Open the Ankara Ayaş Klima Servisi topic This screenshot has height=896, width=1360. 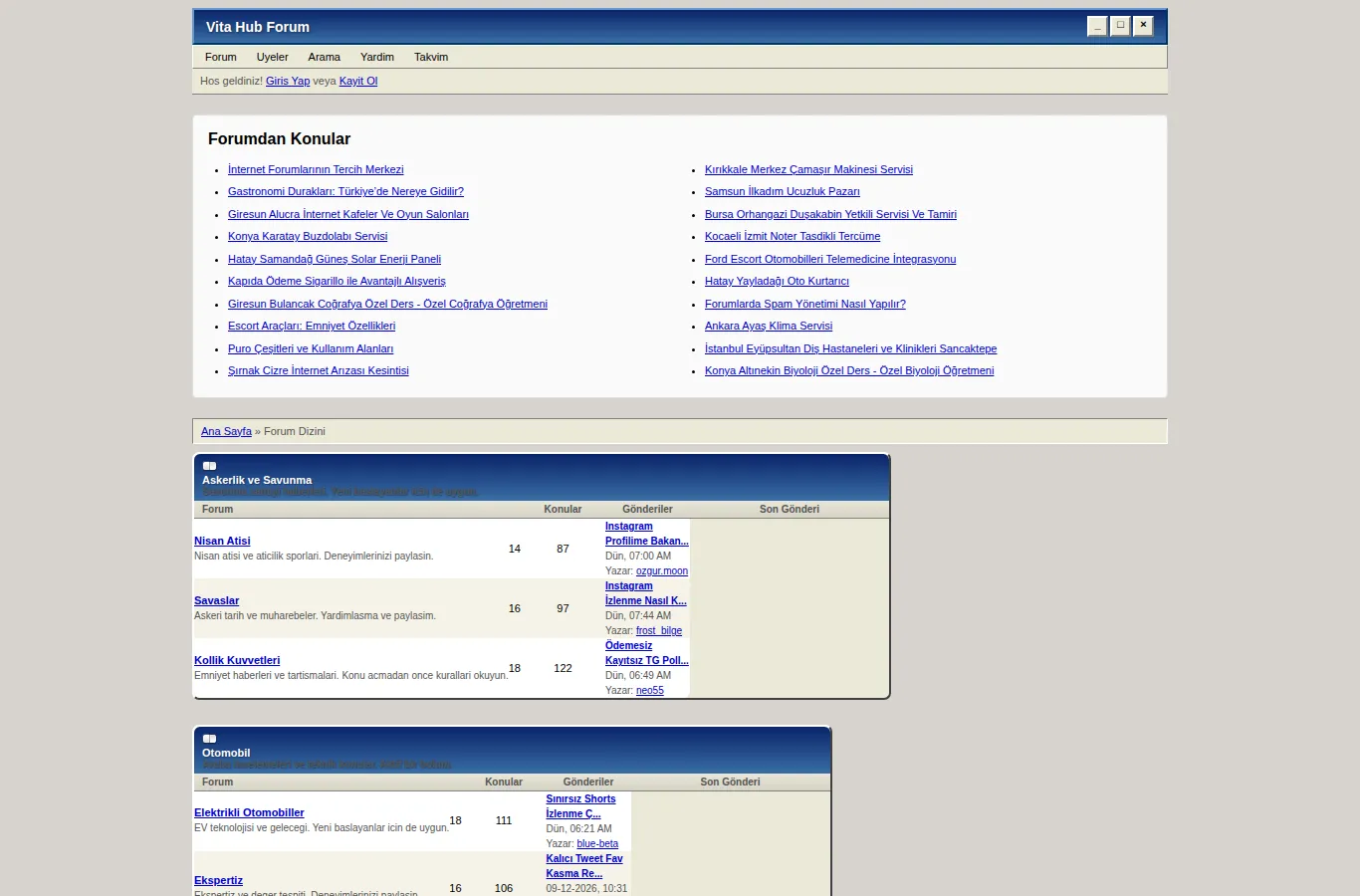[x=769, y=326]
